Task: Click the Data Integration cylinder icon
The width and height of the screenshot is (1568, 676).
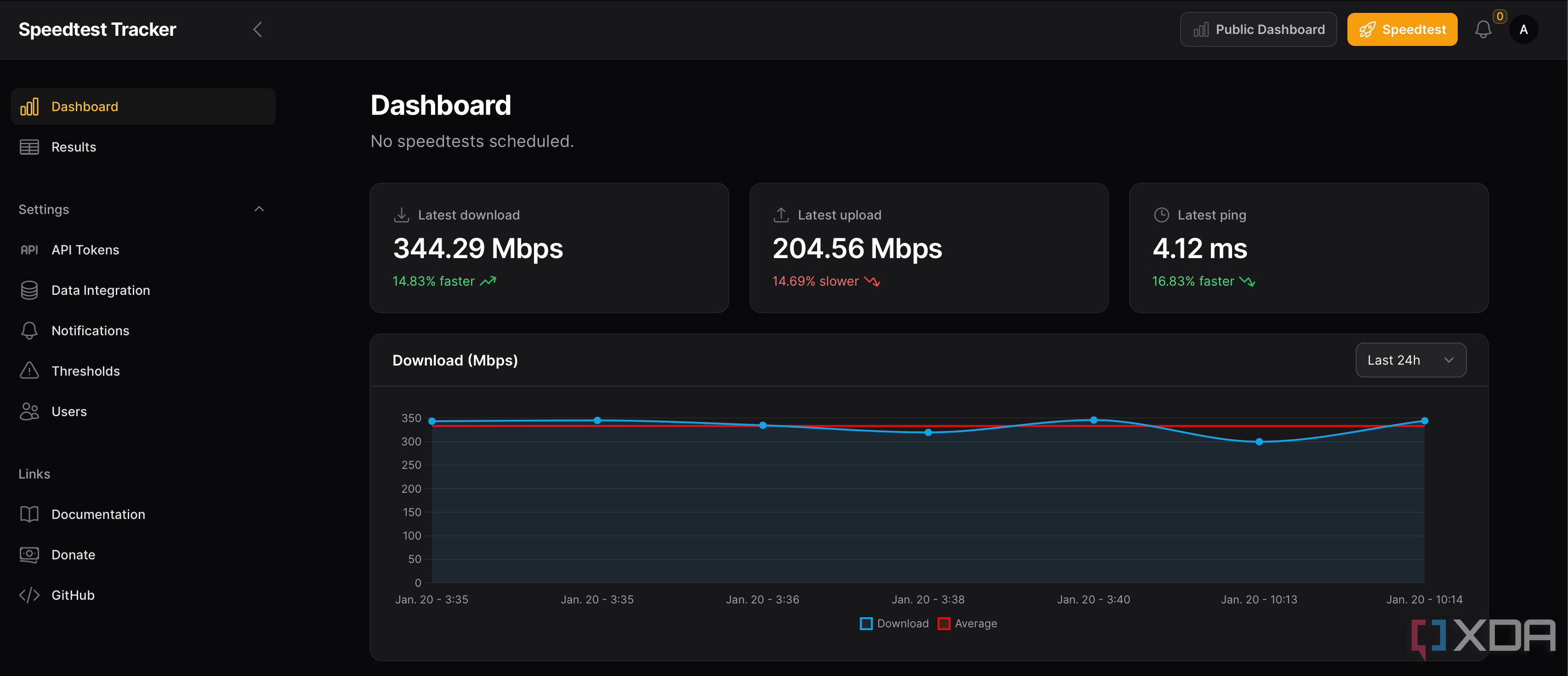Action: (29, 289)
